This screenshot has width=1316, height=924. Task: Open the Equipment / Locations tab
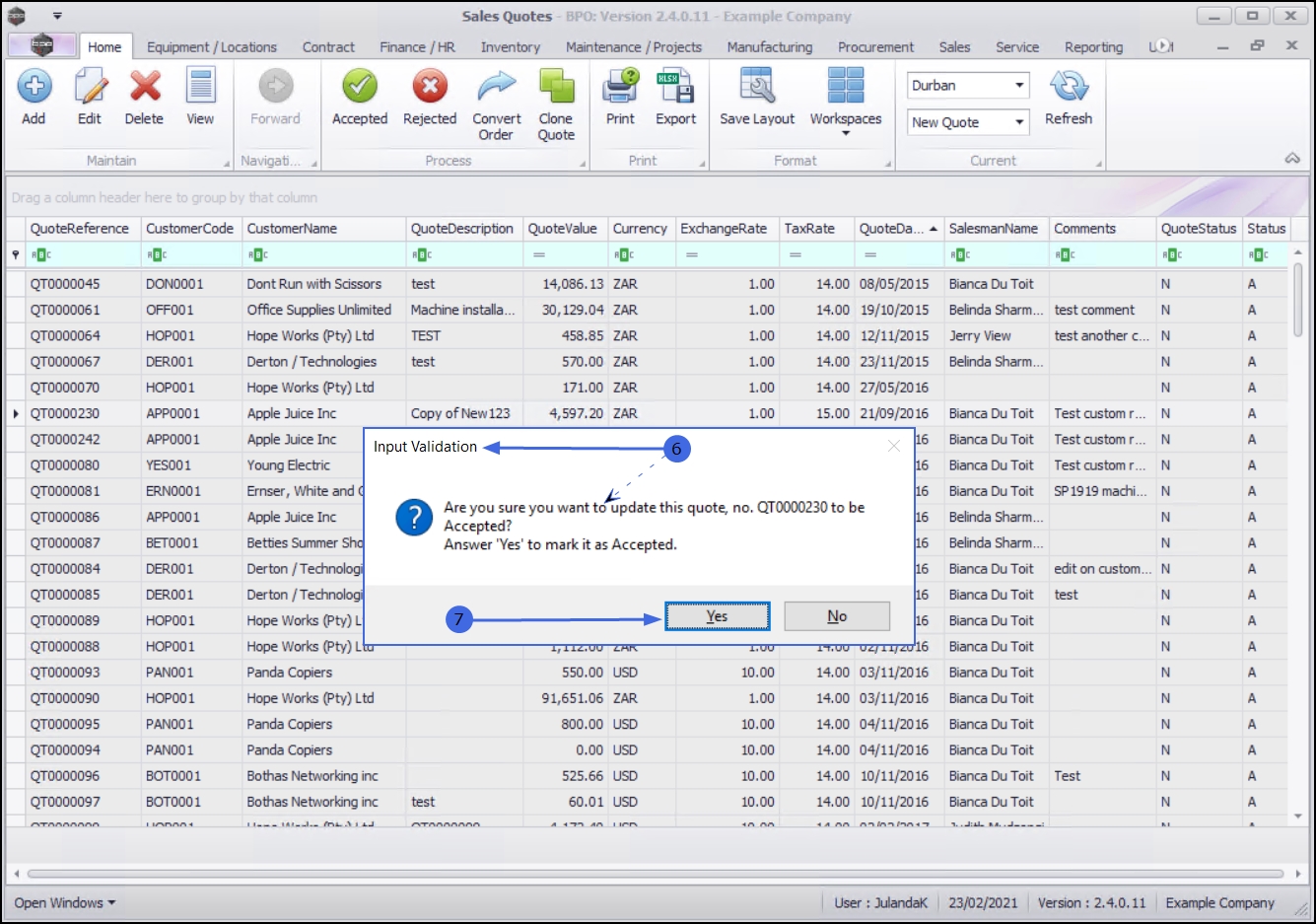[x=212, y=47]
